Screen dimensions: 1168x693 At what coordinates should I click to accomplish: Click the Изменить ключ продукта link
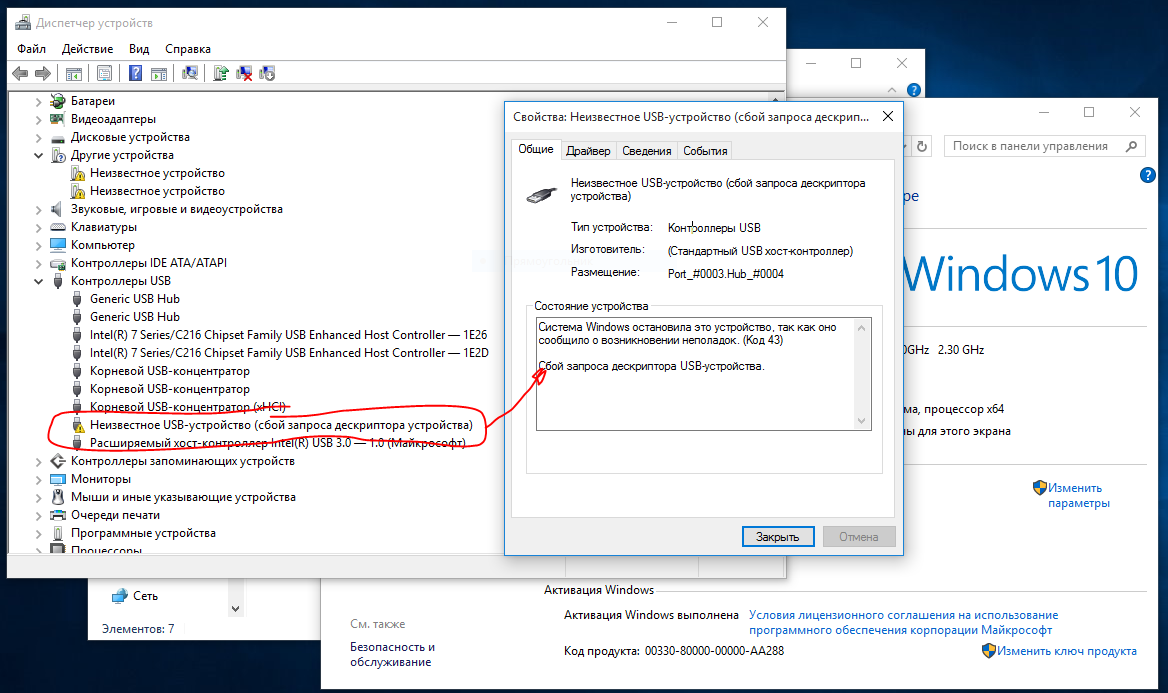point(1066,651)
